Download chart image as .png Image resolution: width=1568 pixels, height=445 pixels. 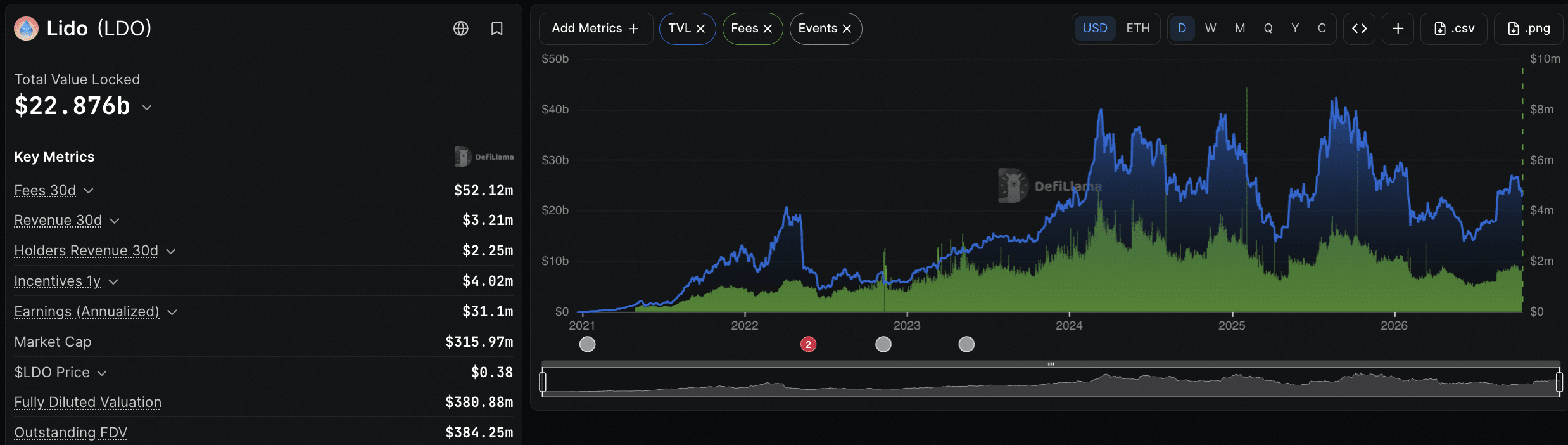tap(1529, 29)
